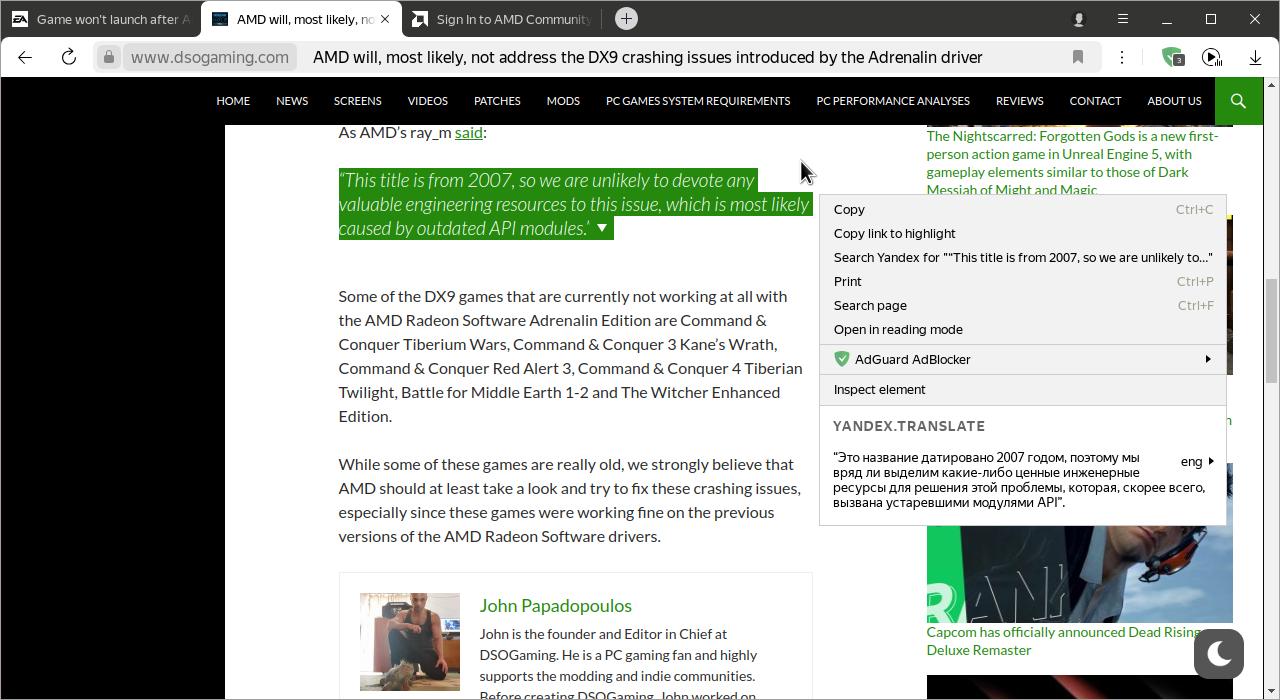Click the dropdown arrow after the highlighted quote
This screenshot has width=1280, height=700.
[602, 228]
